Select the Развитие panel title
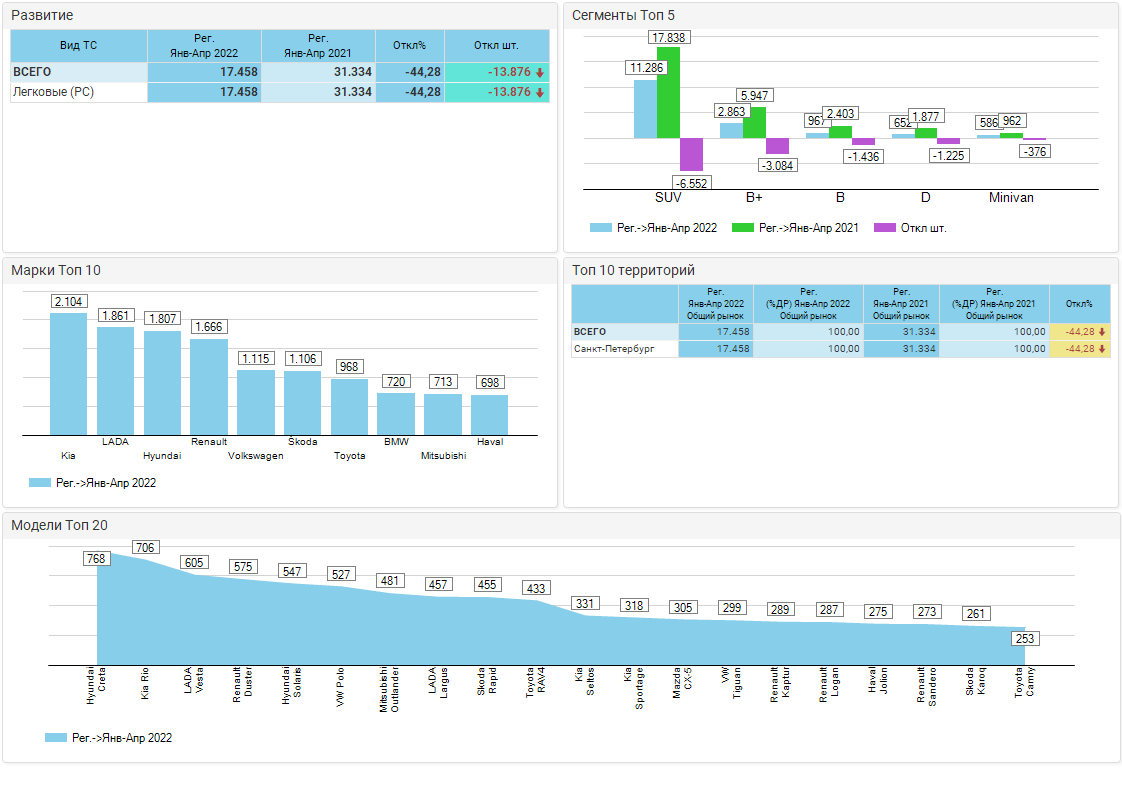The image size is (1122, 793). 42,16
